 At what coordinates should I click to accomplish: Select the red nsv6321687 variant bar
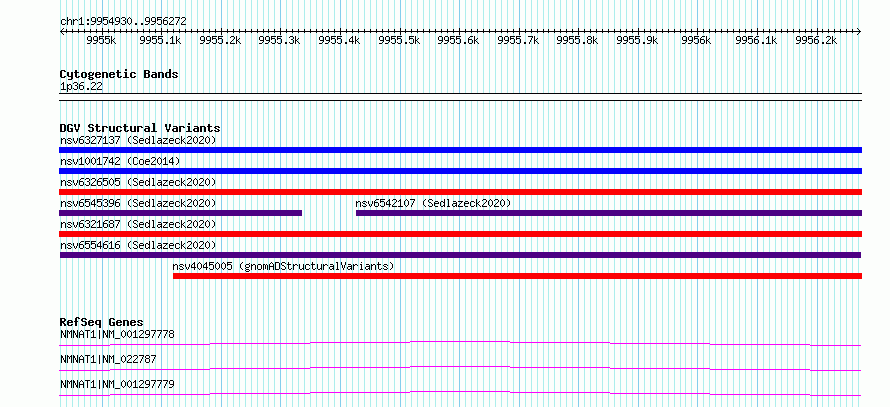[460, 234]
